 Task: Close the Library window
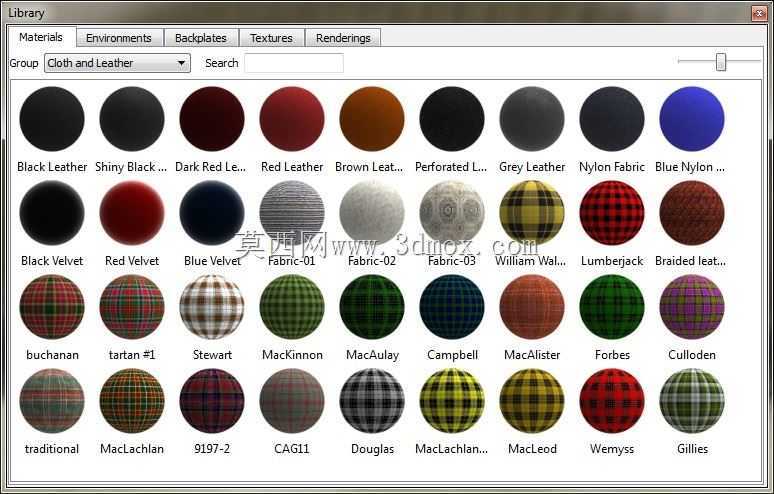coord(759,12)
